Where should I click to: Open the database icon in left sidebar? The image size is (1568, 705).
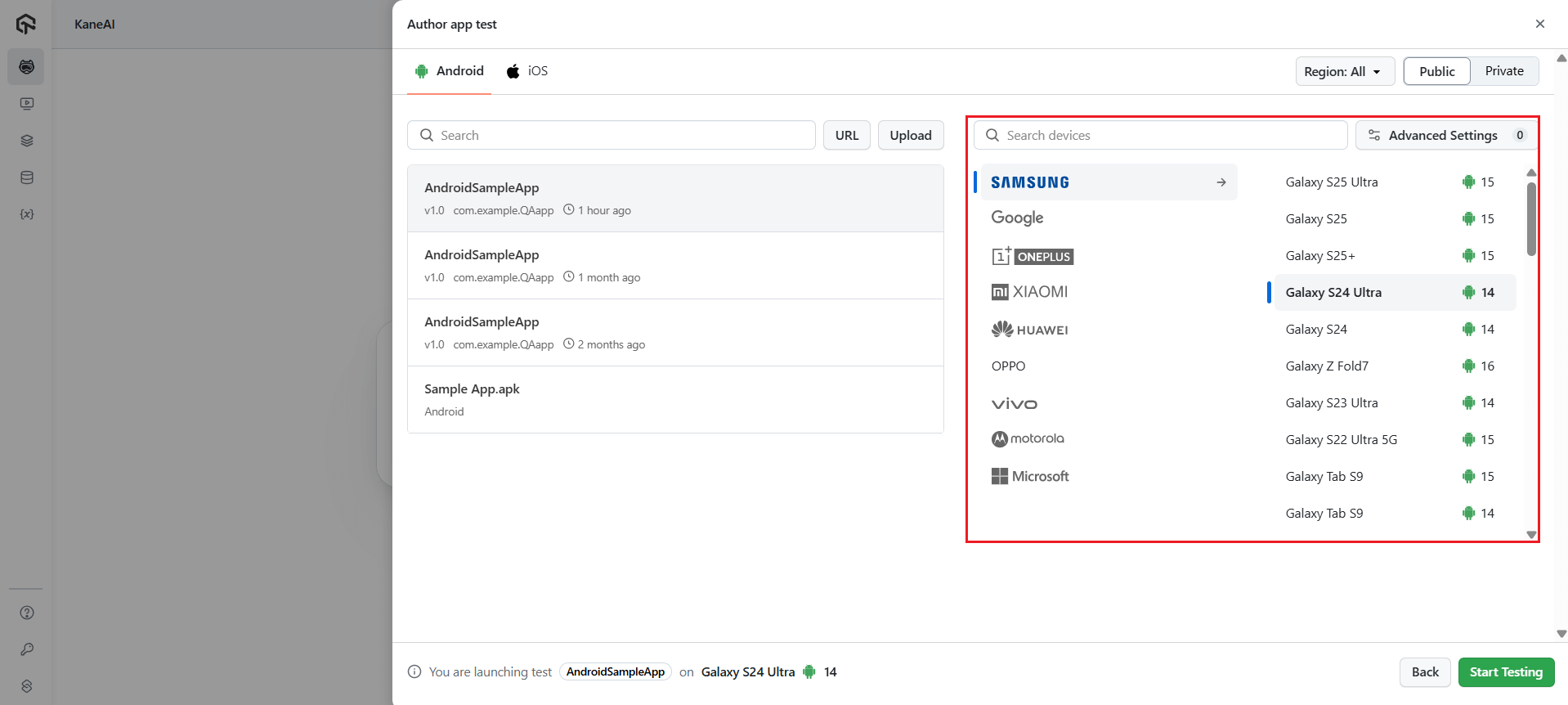pos(26,177)
